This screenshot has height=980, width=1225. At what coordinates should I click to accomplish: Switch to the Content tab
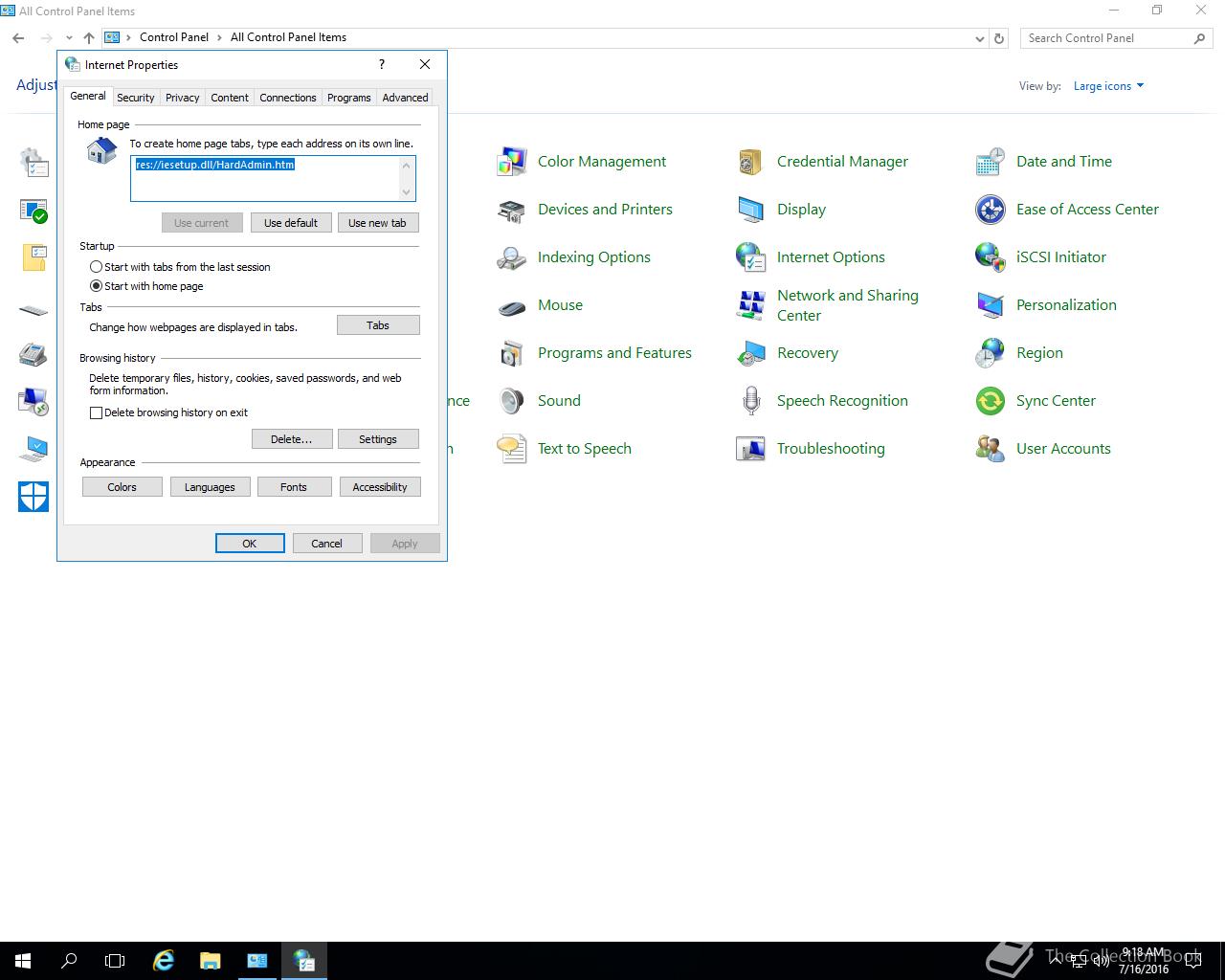(230, 98)
